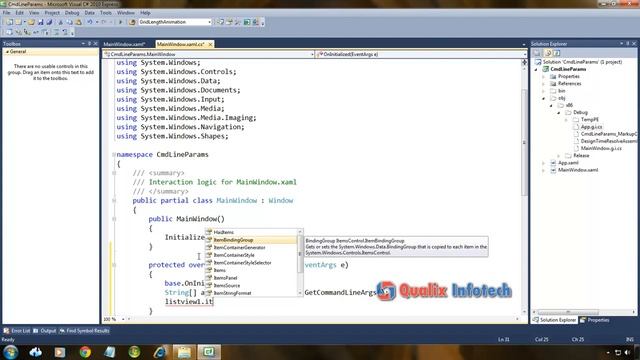Open the Debug menu
The image size is (640, 360).
click(x=72, y=13)
